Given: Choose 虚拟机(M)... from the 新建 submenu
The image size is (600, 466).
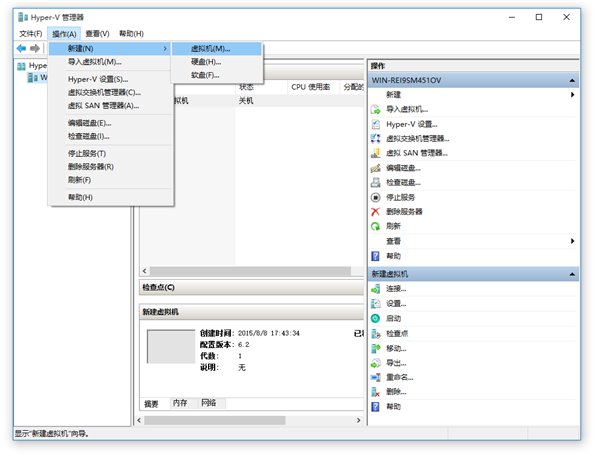Looking at the screenshot, I should (217, 49).
